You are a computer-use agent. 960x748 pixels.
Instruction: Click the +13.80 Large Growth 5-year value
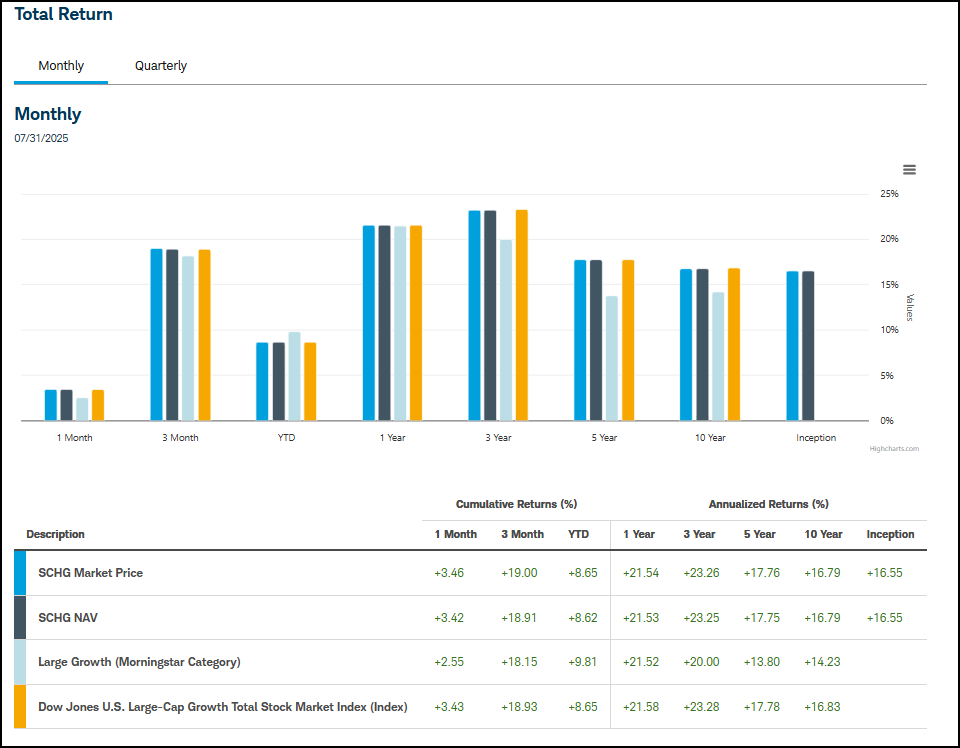click(x=762, y=662)
